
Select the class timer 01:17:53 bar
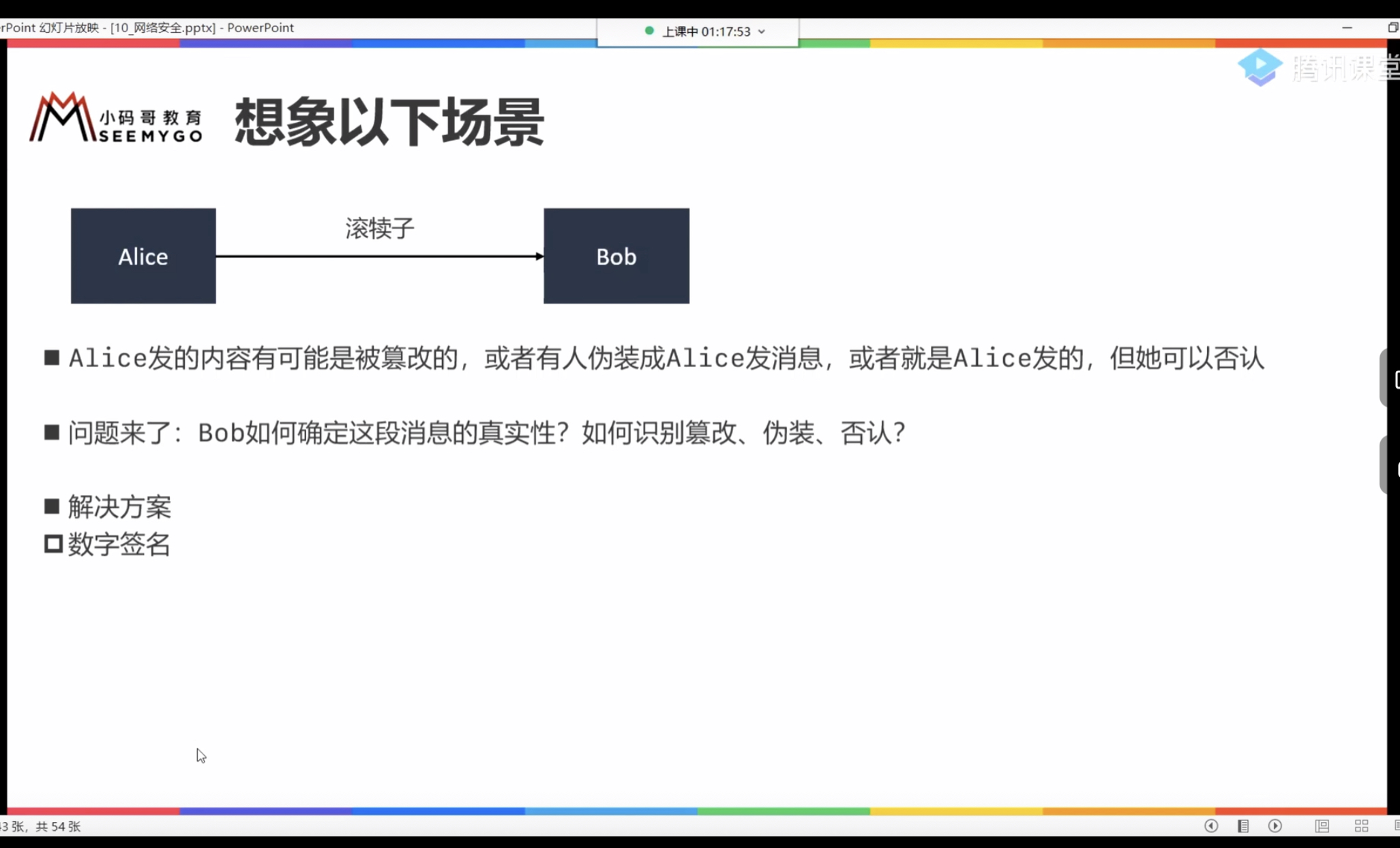(x=706, y=31)
